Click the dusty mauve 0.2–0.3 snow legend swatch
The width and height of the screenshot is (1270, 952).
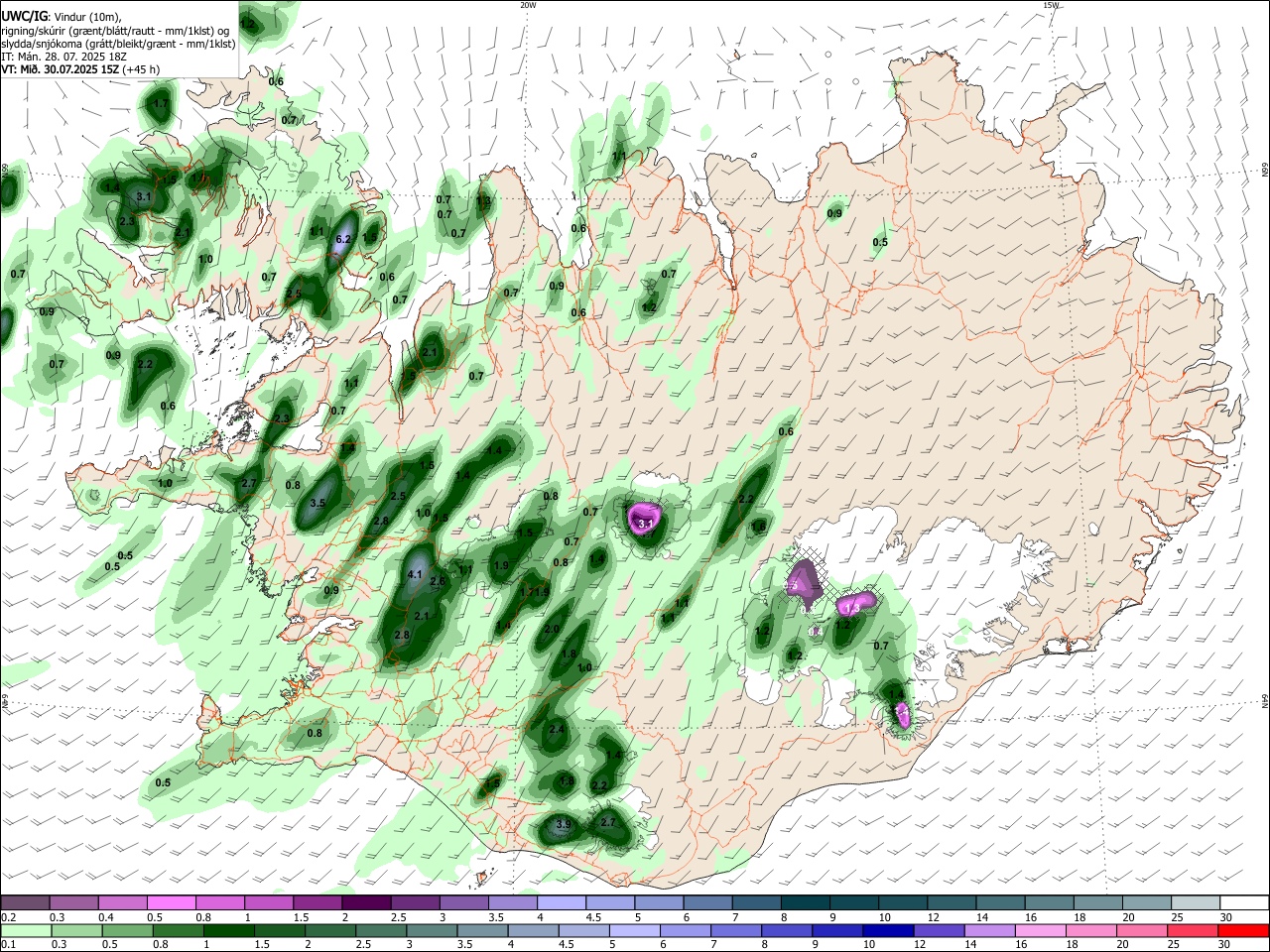[x=25, y=902]
